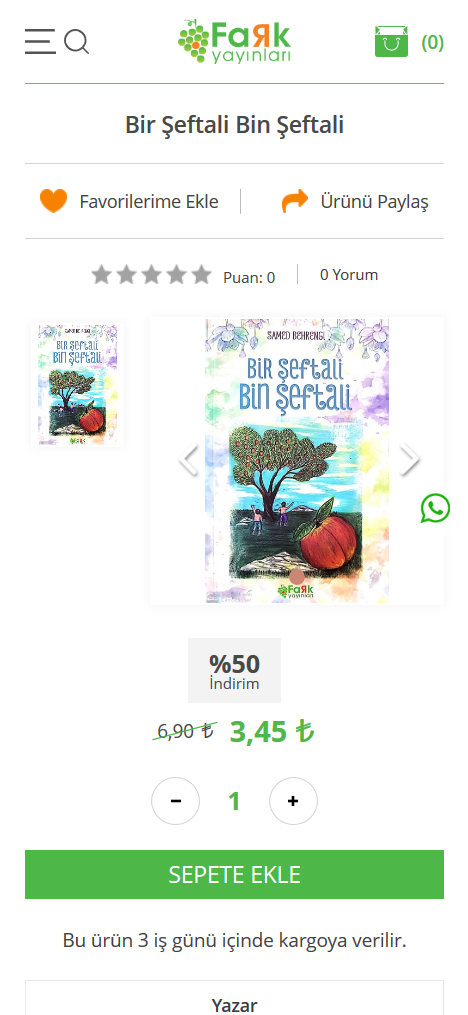The image size is (468, 1015).
Task: Open the 0 Yorum reviews link
Action: click(349, 274)
